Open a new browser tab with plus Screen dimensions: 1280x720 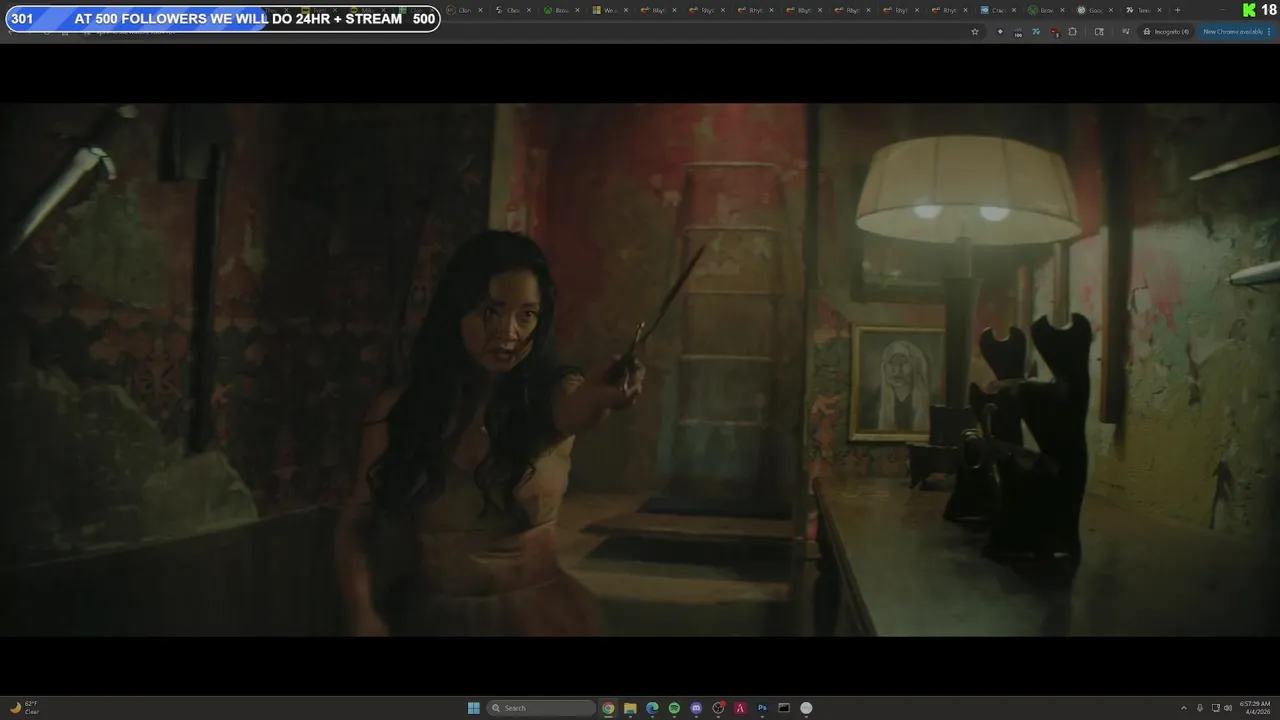tap(1177, 10)
